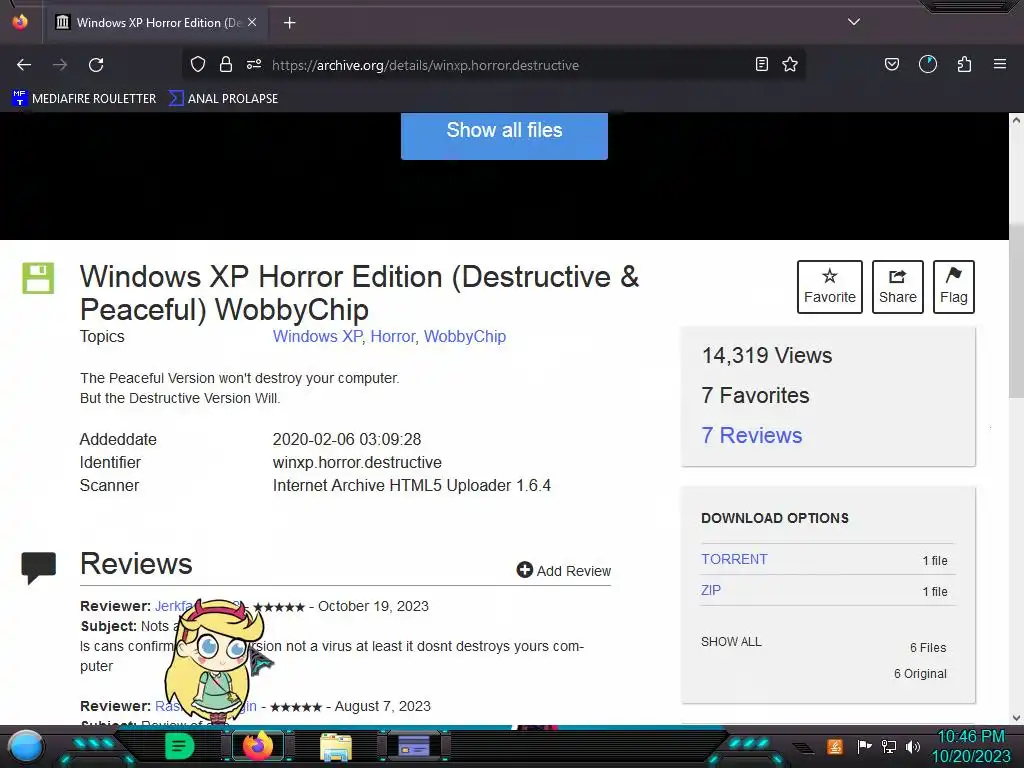This screenshot has height=768, width=1024.
Task: Open site permissions icon in address bar
Action: coord(254,64)
